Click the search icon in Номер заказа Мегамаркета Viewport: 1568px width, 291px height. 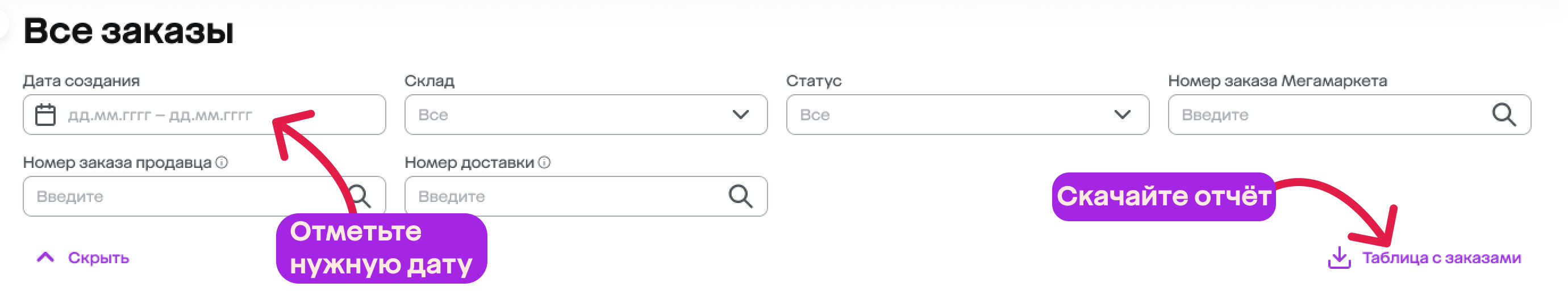click(1503, 114)
